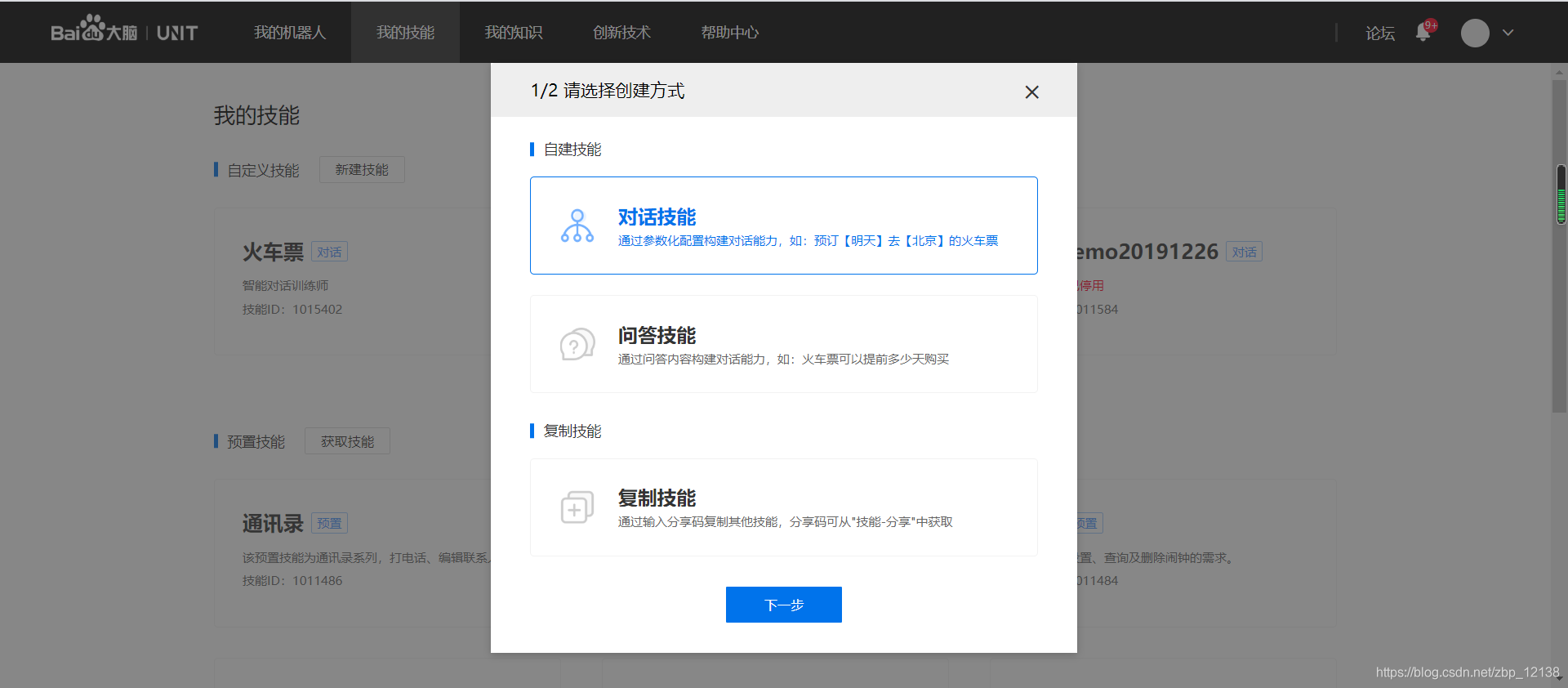Click the 自定义技能 section label
This screenshot has width=1568, height=688.
click(x=263, y=170)
